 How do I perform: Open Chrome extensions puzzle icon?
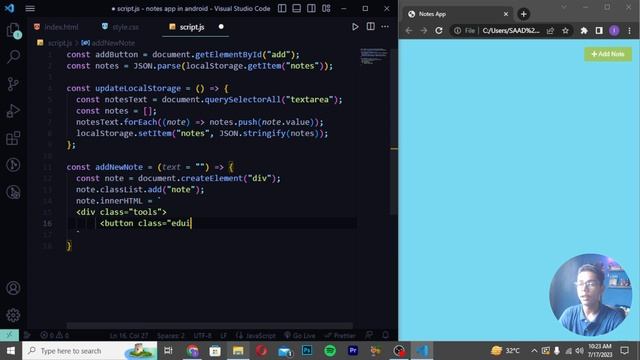click(584, 31)
